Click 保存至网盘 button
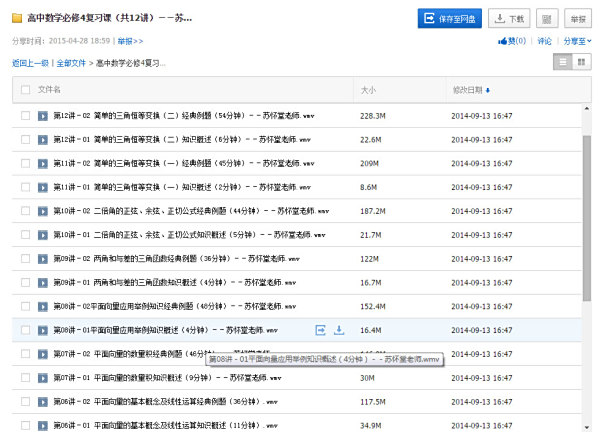Screen dimensions: 600x432 tap(450, 18)
